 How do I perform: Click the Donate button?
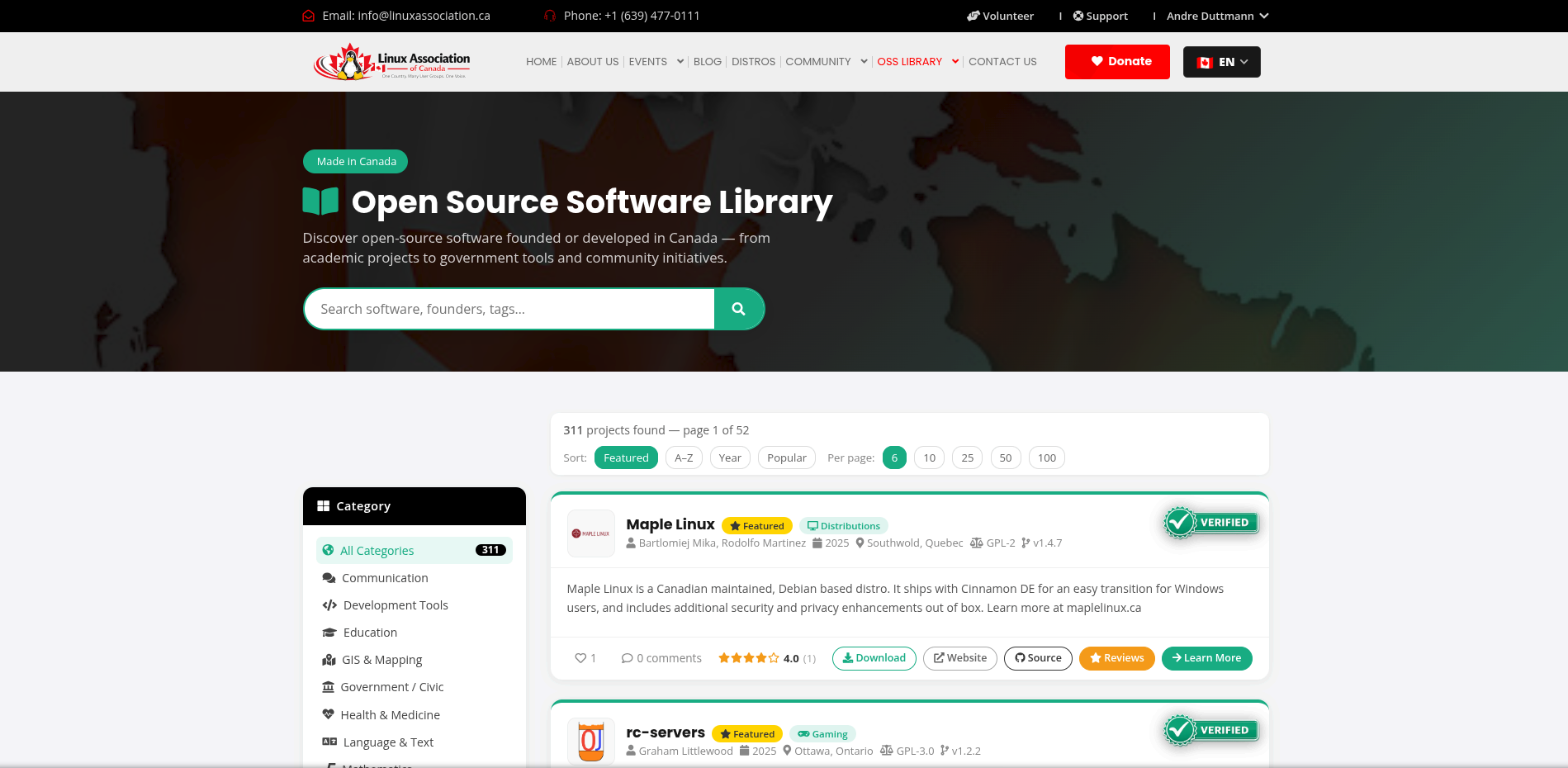pos(1117,62)
